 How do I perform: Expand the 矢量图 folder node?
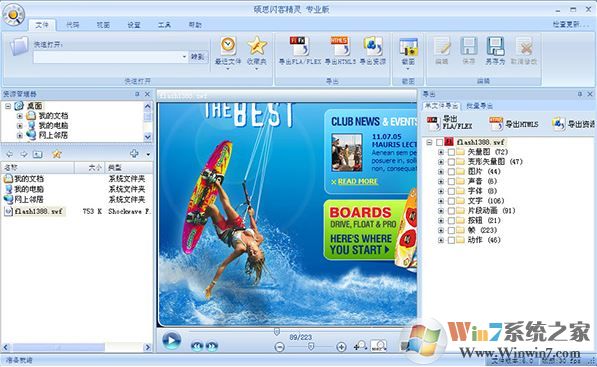[x=441, y=152]
